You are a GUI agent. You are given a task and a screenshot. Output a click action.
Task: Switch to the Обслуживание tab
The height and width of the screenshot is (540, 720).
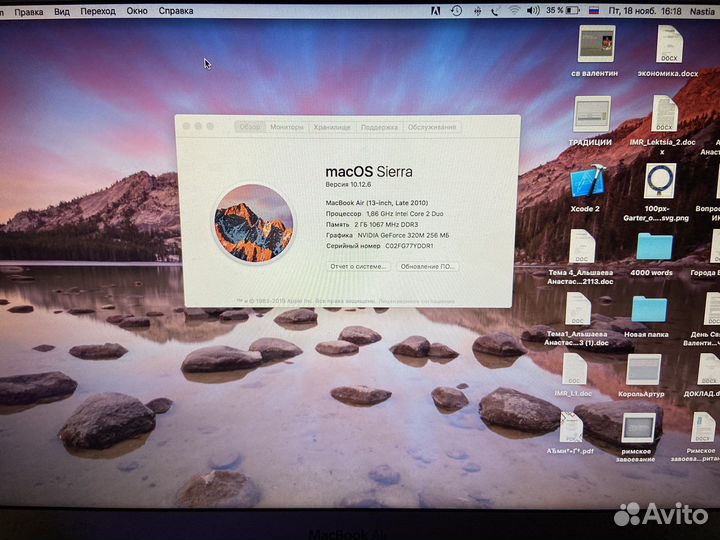432,127
